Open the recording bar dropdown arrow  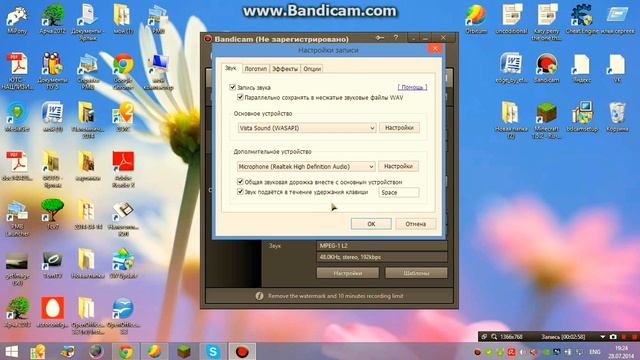pos(602,337)
